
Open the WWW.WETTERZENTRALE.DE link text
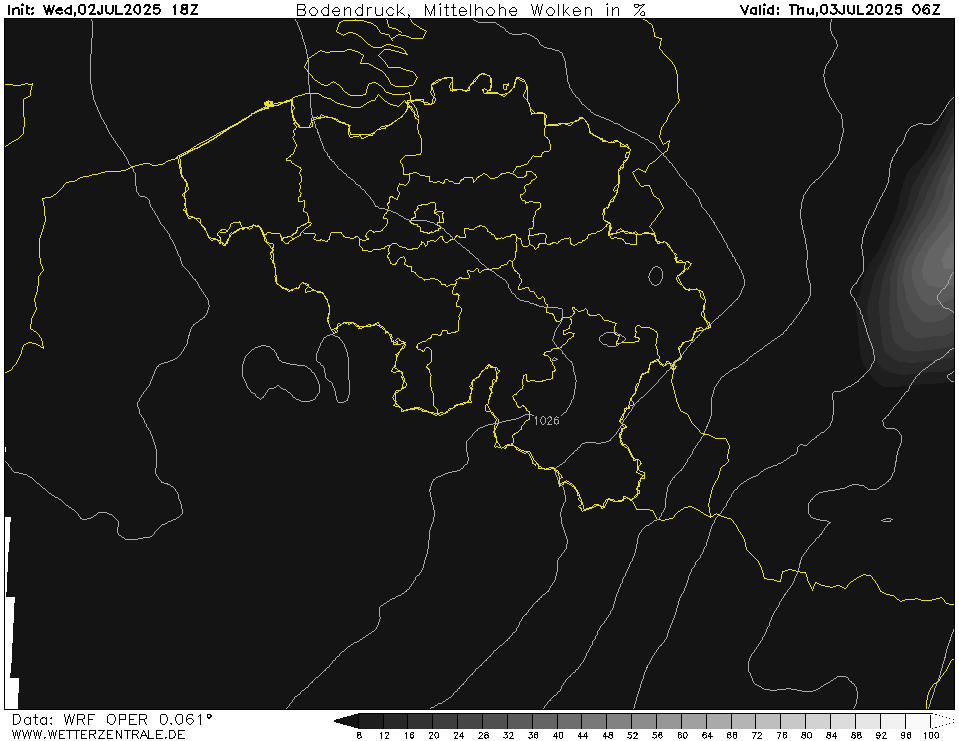click(98, 734)
